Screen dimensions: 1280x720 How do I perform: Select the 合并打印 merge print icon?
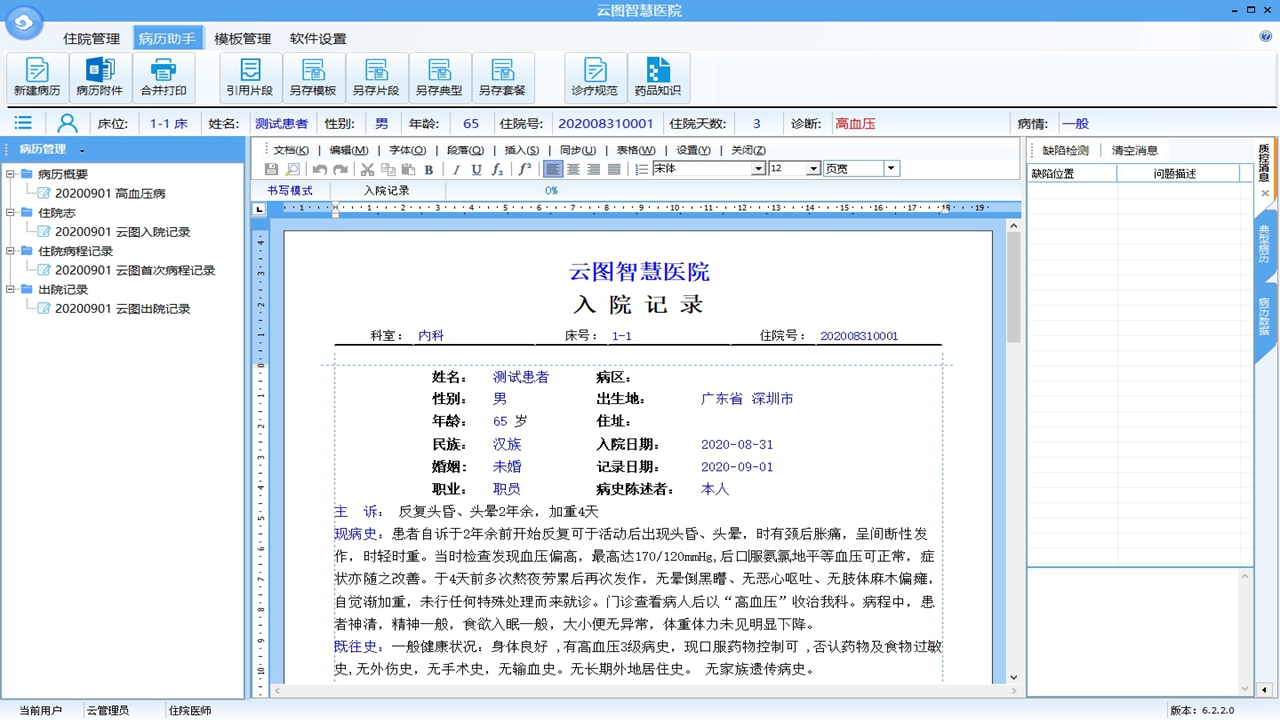[x=164, y=76]
